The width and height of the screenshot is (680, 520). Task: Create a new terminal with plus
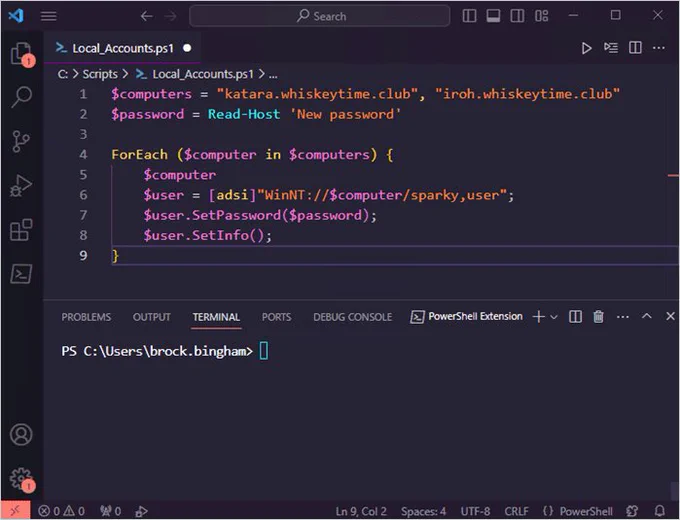[538, 317]
